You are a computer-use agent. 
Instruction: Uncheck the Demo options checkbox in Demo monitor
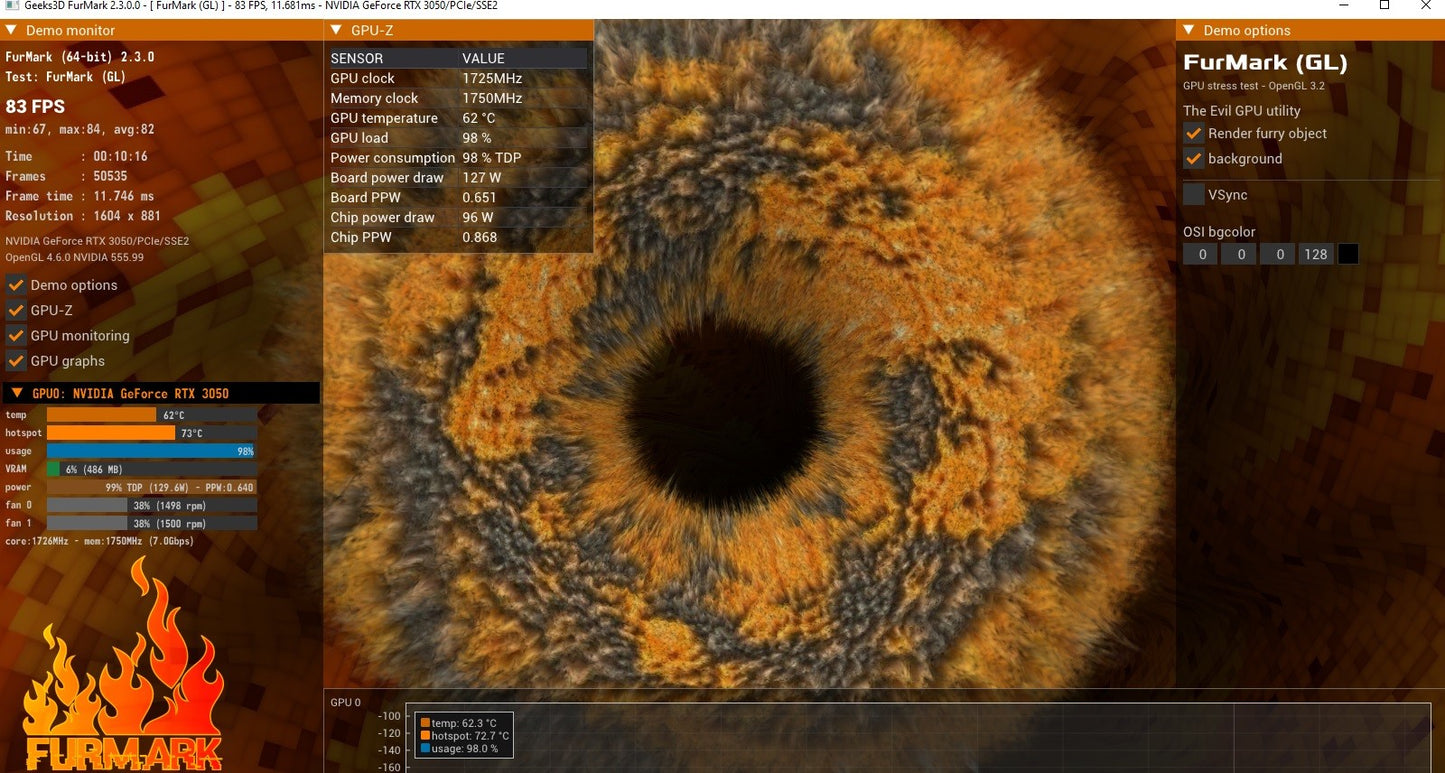(x=15, y=285)
